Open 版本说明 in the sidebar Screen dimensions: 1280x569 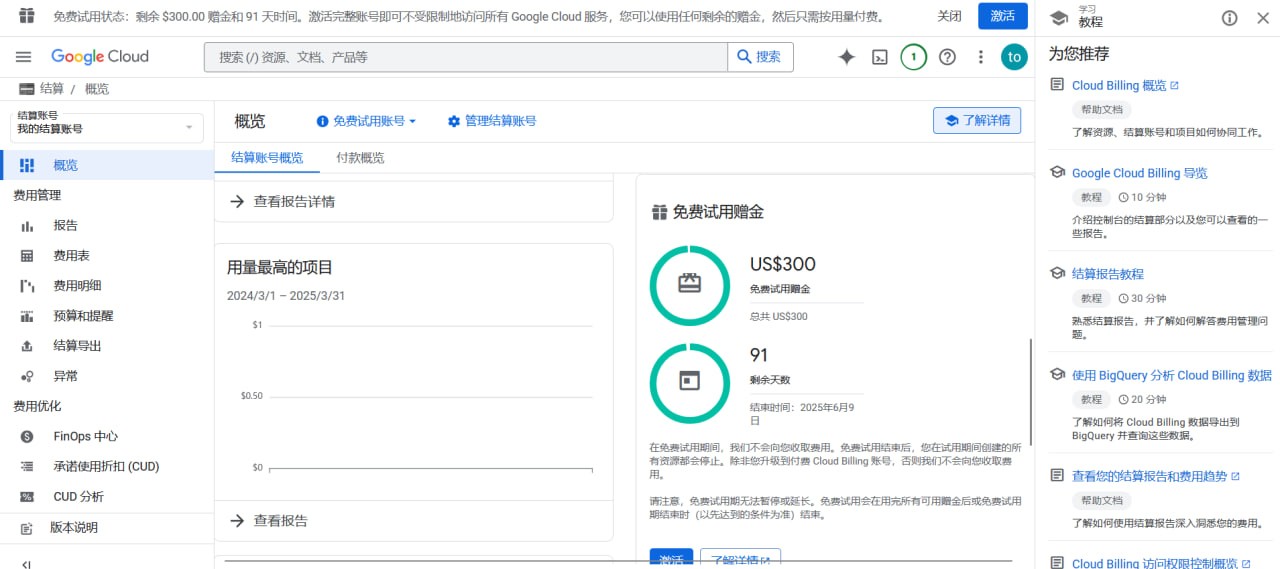[x=107, y=528]
